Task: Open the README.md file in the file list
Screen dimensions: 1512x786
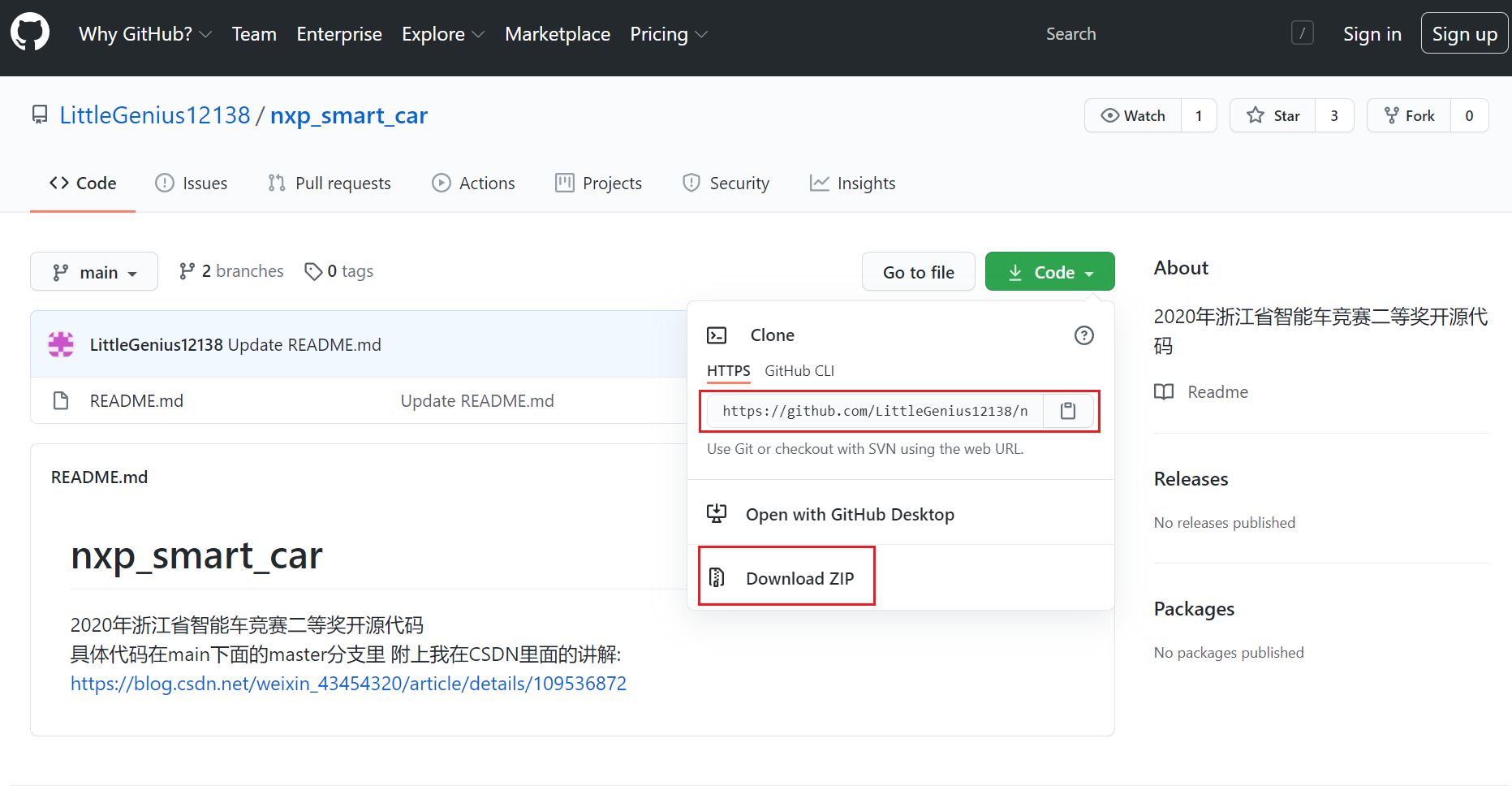Action: 136,400
